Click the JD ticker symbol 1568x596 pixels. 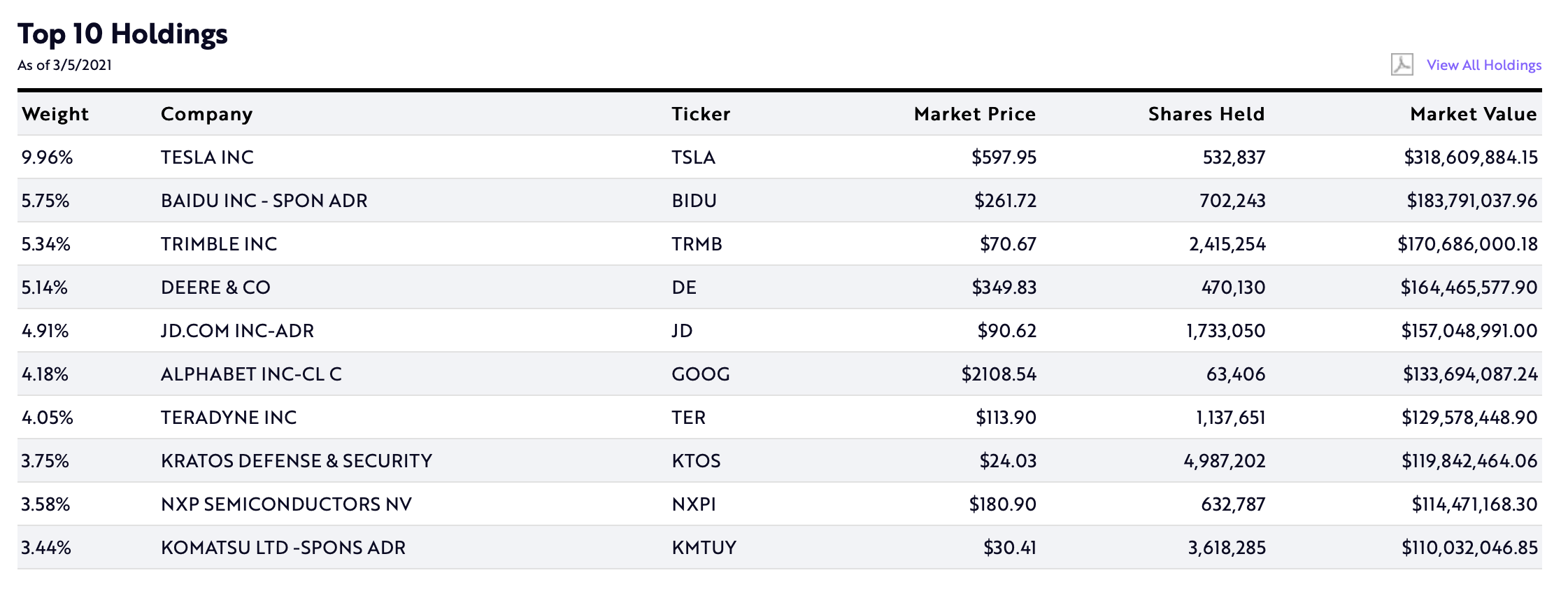point(682,331)
